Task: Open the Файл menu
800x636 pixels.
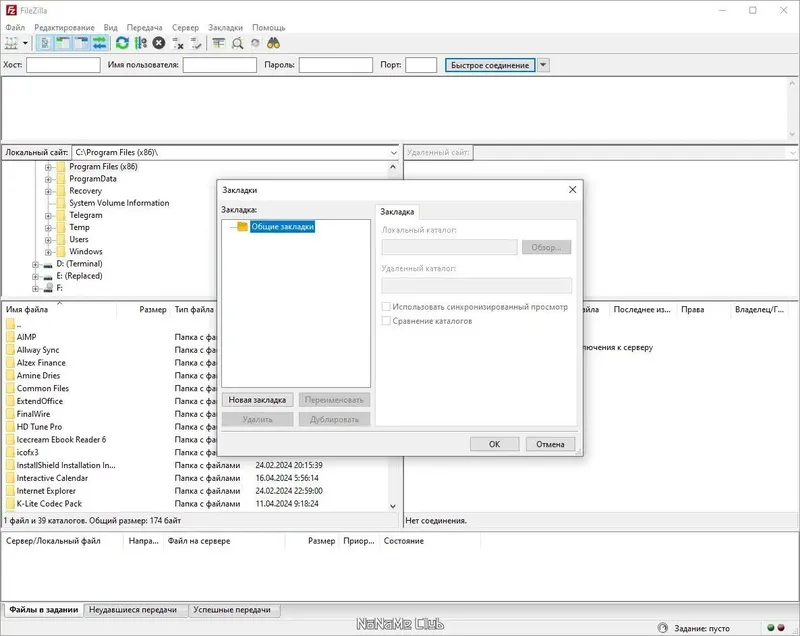Action: coord(15,28)
